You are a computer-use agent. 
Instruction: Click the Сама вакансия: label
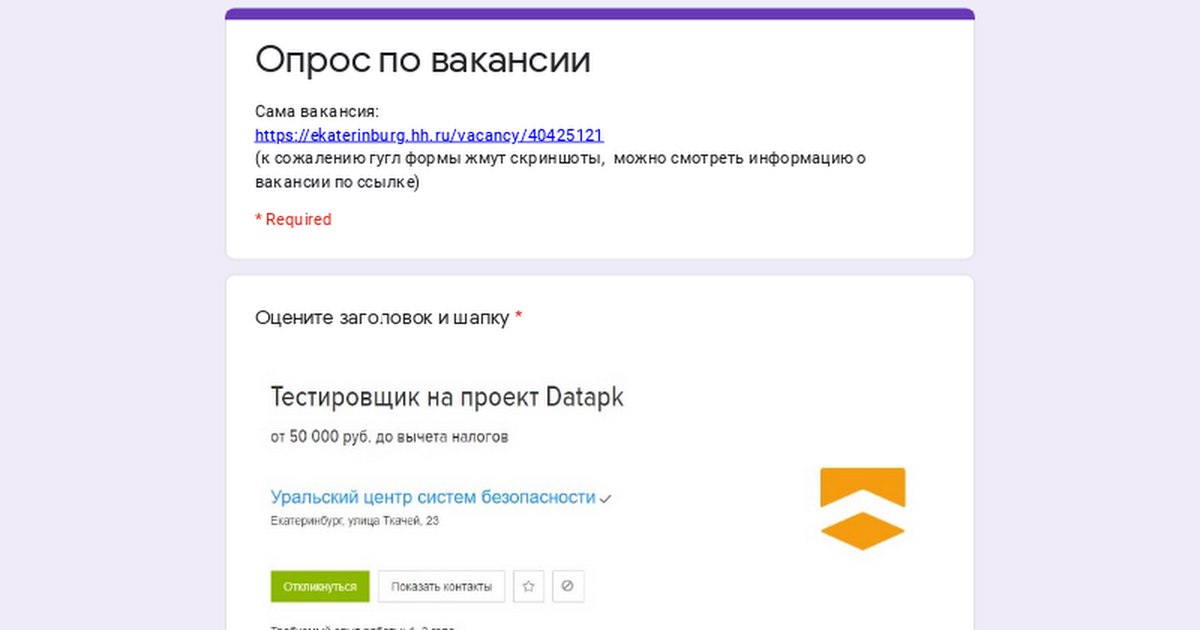click(317, 111)
